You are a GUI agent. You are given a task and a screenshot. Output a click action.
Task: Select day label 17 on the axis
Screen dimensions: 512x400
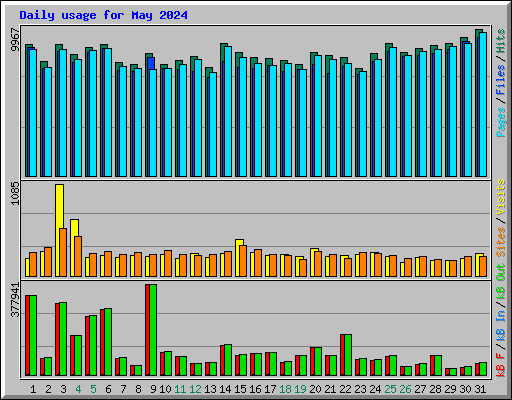pyautogui.click(x=270, y=389)
